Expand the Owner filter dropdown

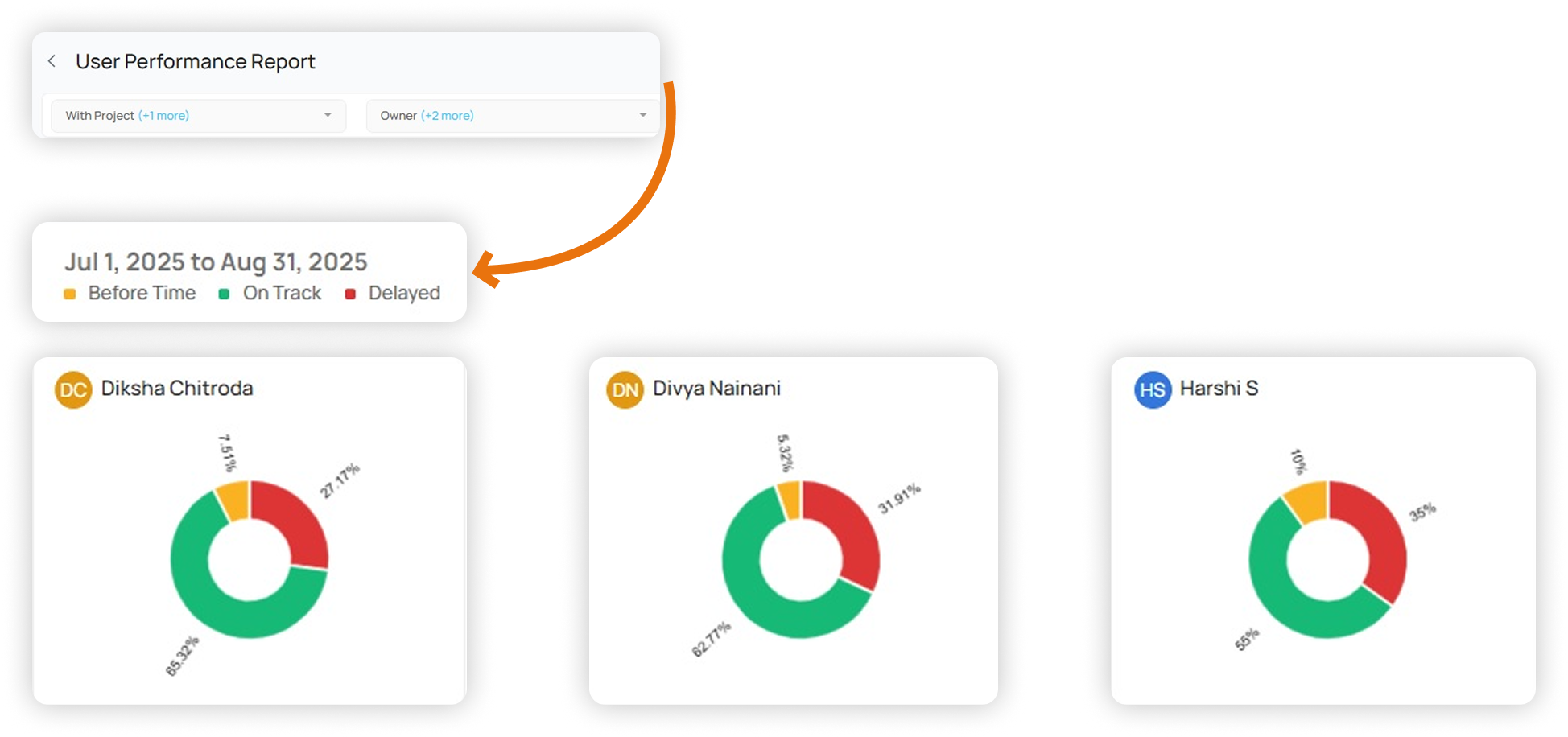point(512,116)
